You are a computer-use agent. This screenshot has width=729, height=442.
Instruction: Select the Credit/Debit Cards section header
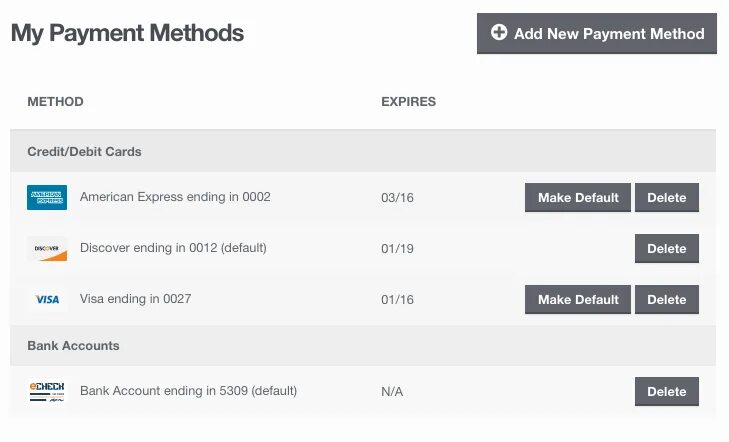(84, 152)
